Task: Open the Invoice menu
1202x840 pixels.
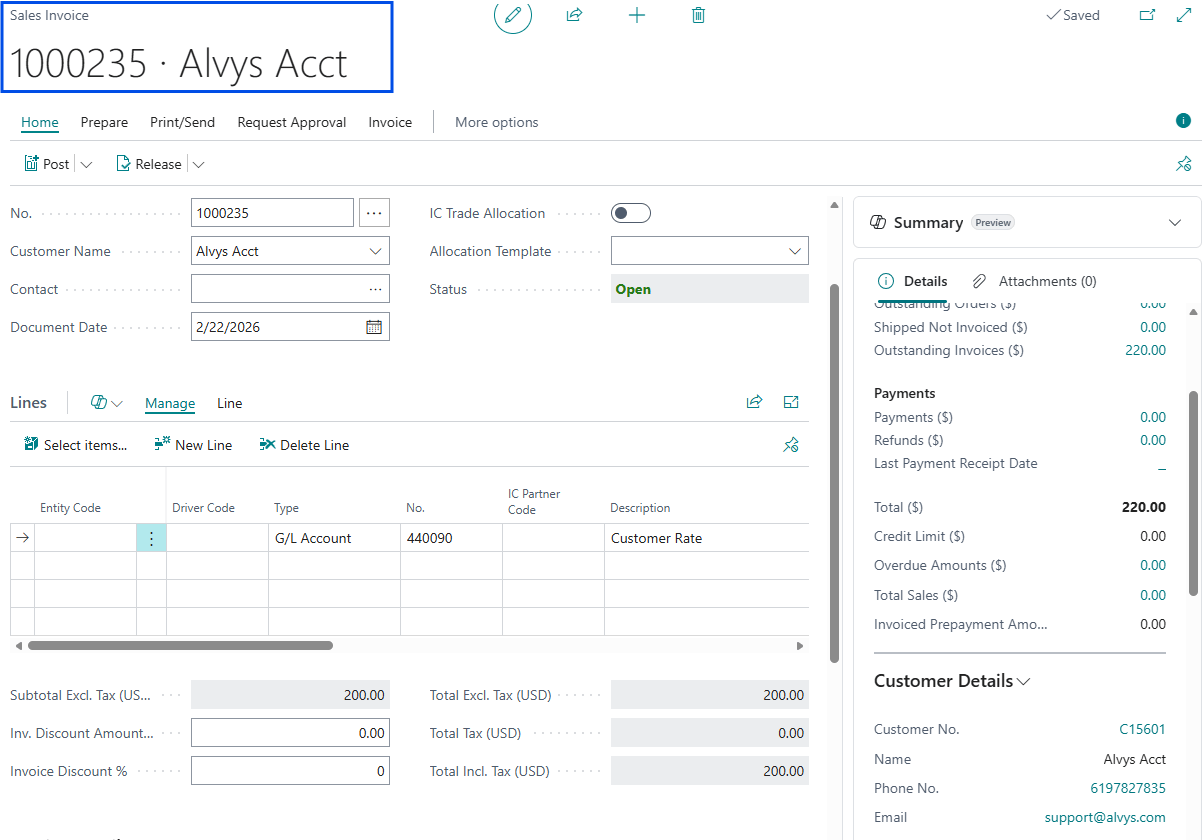Action: [x=390, y=122]
